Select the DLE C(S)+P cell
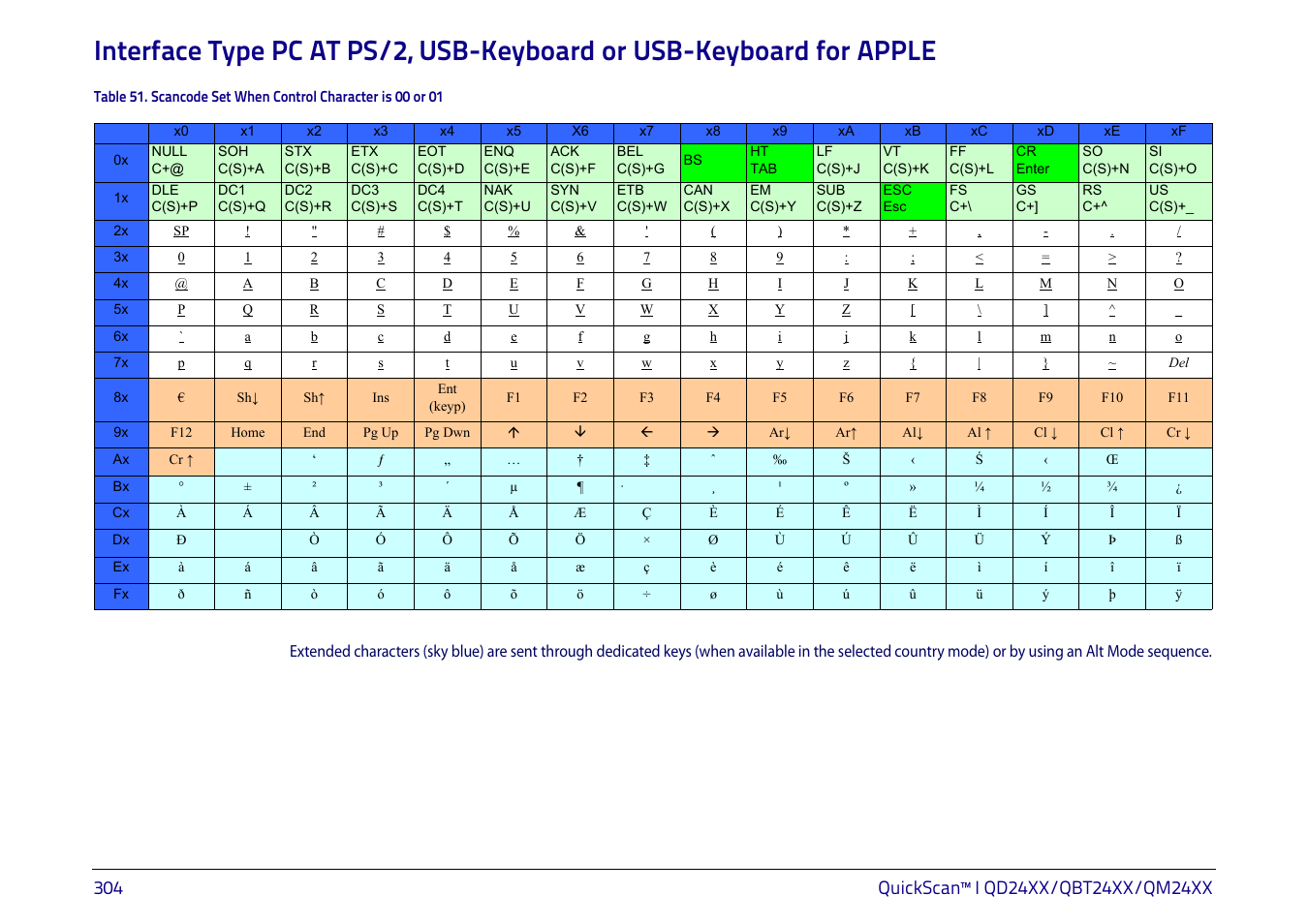The height and width of the screenshot is (924, 1308). (x=181, y=200)
